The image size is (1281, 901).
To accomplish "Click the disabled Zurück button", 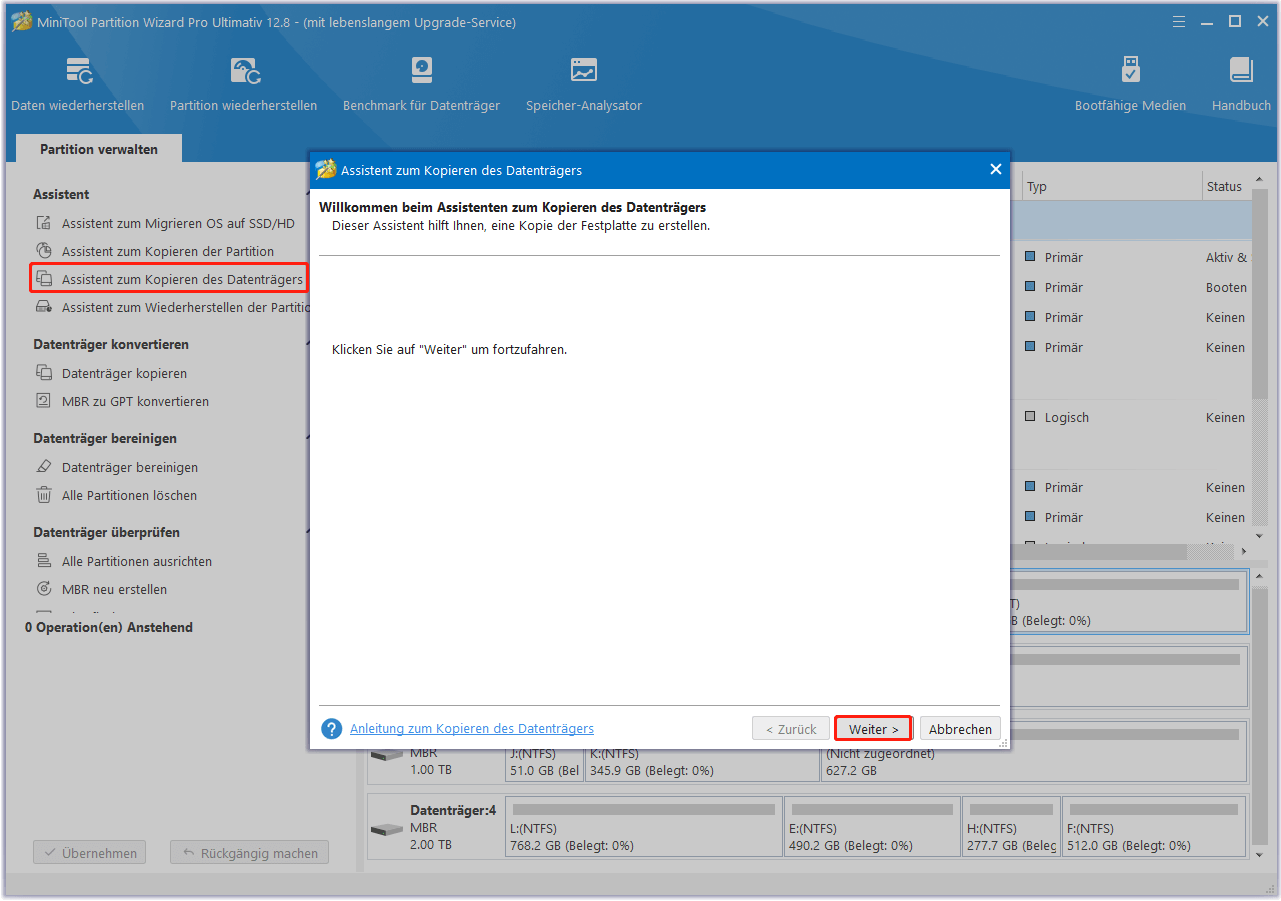I will [x=791, y=729].
